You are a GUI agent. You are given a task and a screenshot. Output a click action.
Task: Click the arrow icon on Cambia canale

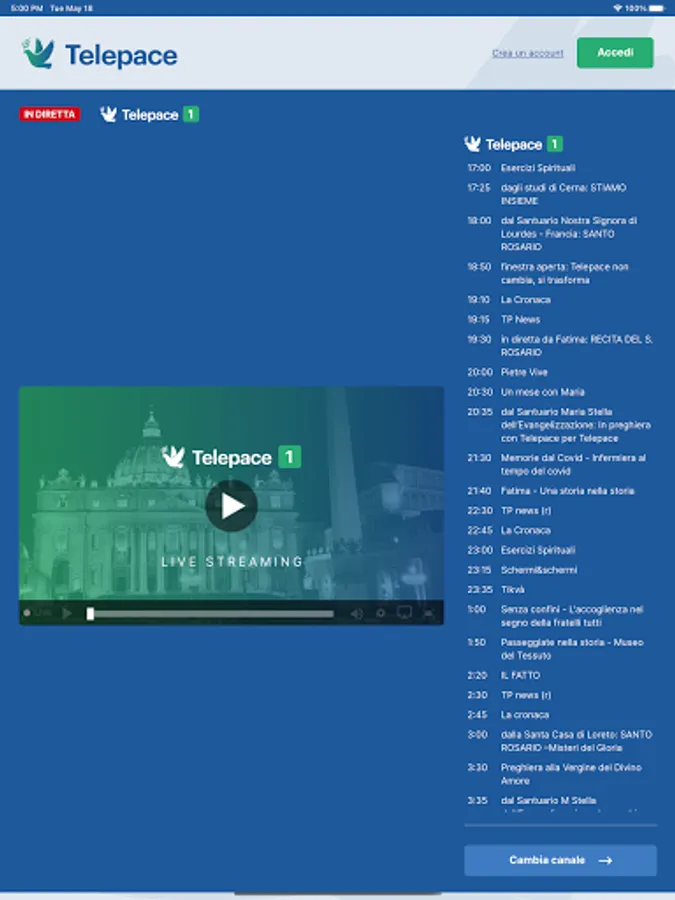[605, 860]
